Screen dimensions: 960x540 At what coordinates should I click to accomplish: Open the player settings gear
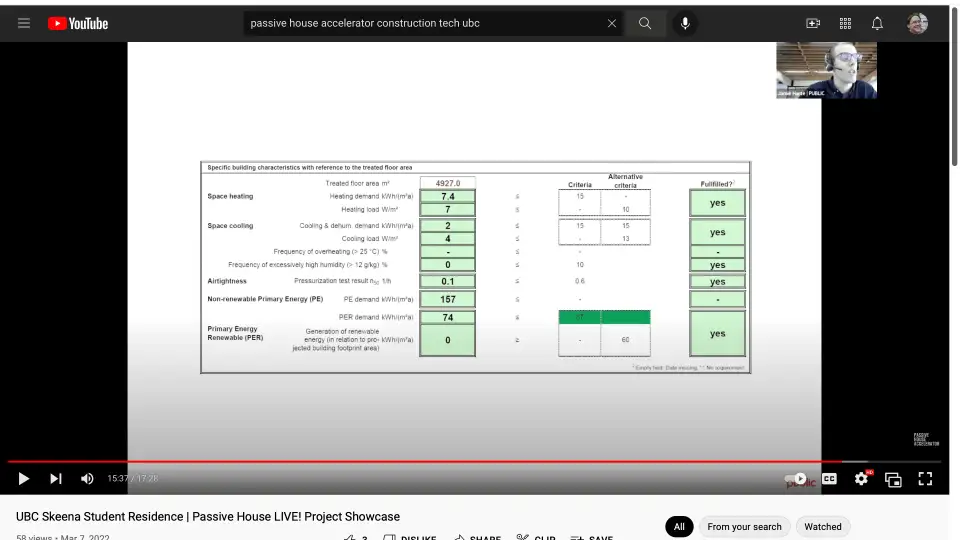(861, 479)
